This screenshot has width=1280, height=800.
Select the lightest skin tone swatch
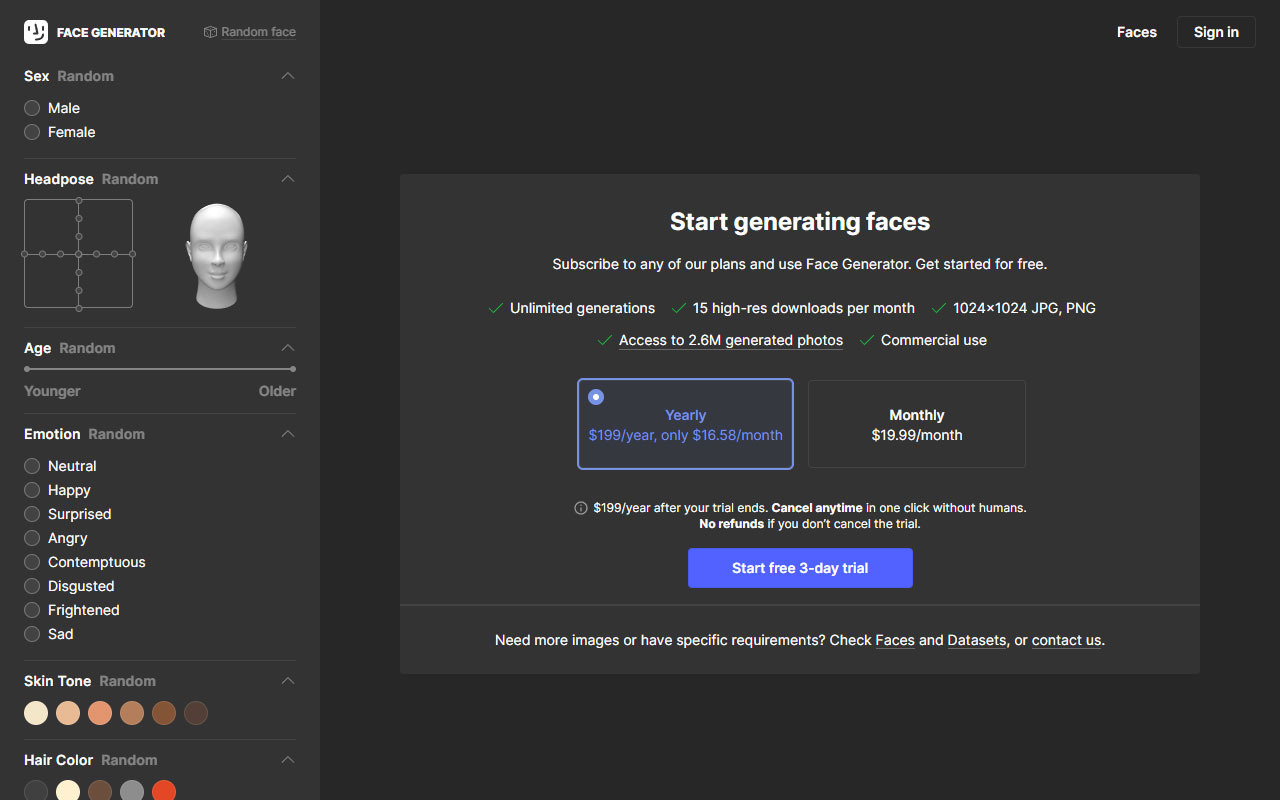[36, 713]
